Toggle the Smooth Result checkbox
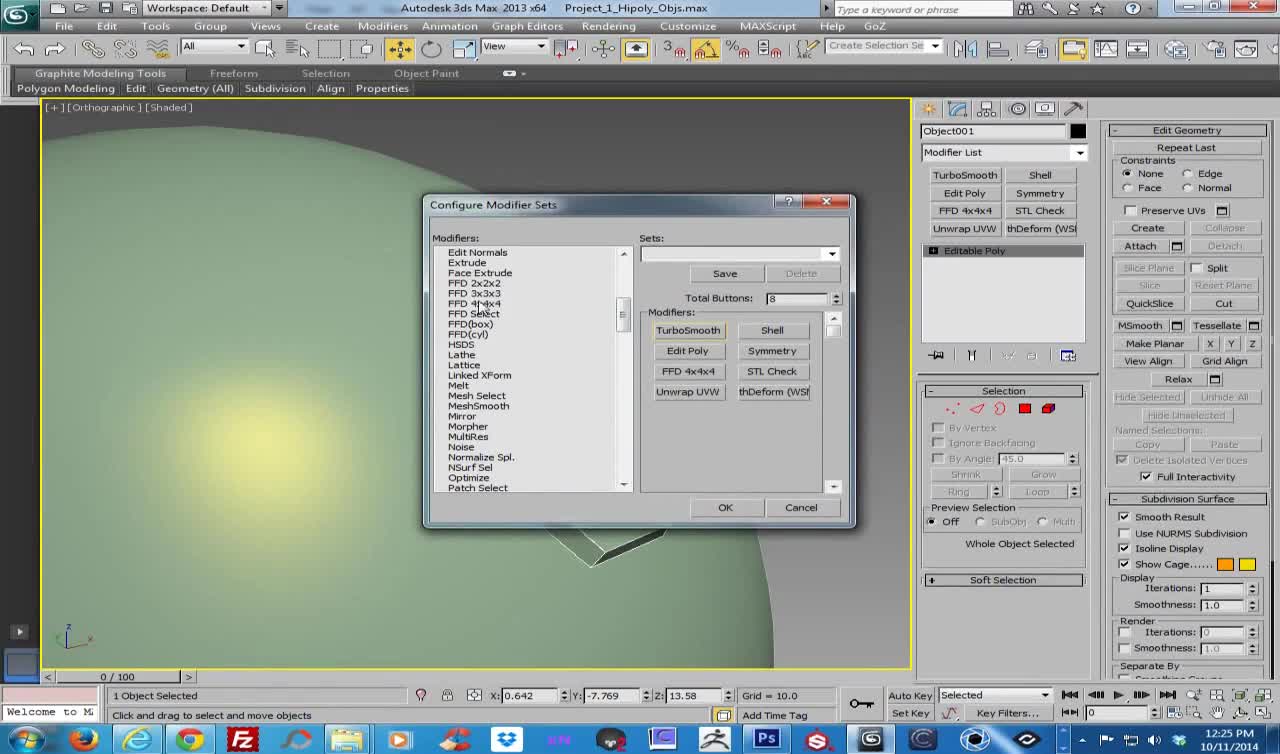The image size is (1280, 754). (1124, 517)
